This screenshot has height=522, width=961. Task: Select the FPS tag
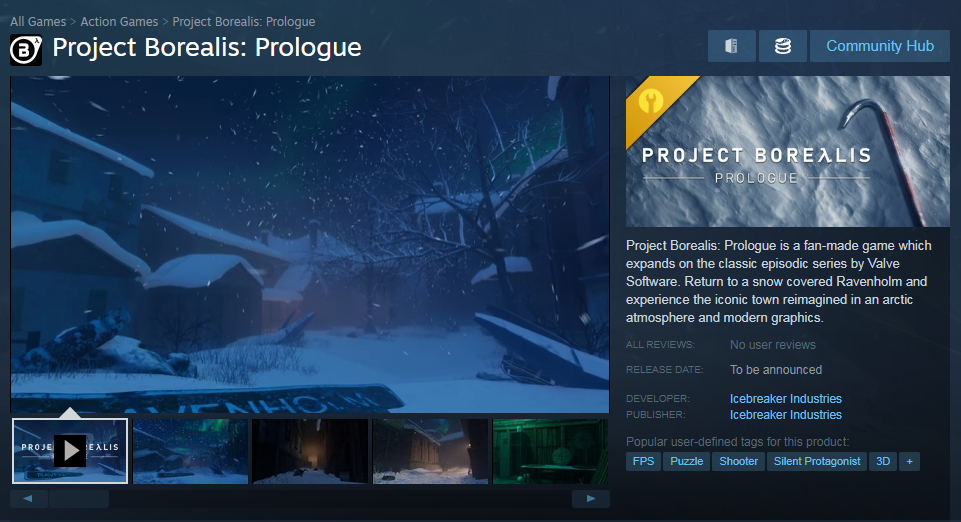click(643, 461)
